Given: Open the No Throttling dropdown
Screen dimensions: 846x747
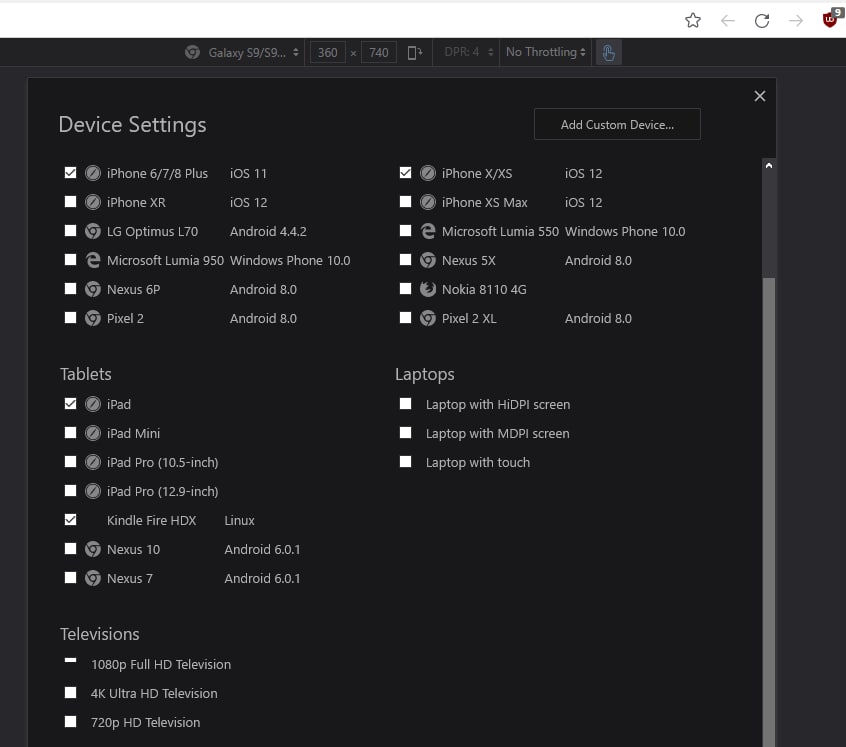Looking at the screenshot, I should coord(545,52).
